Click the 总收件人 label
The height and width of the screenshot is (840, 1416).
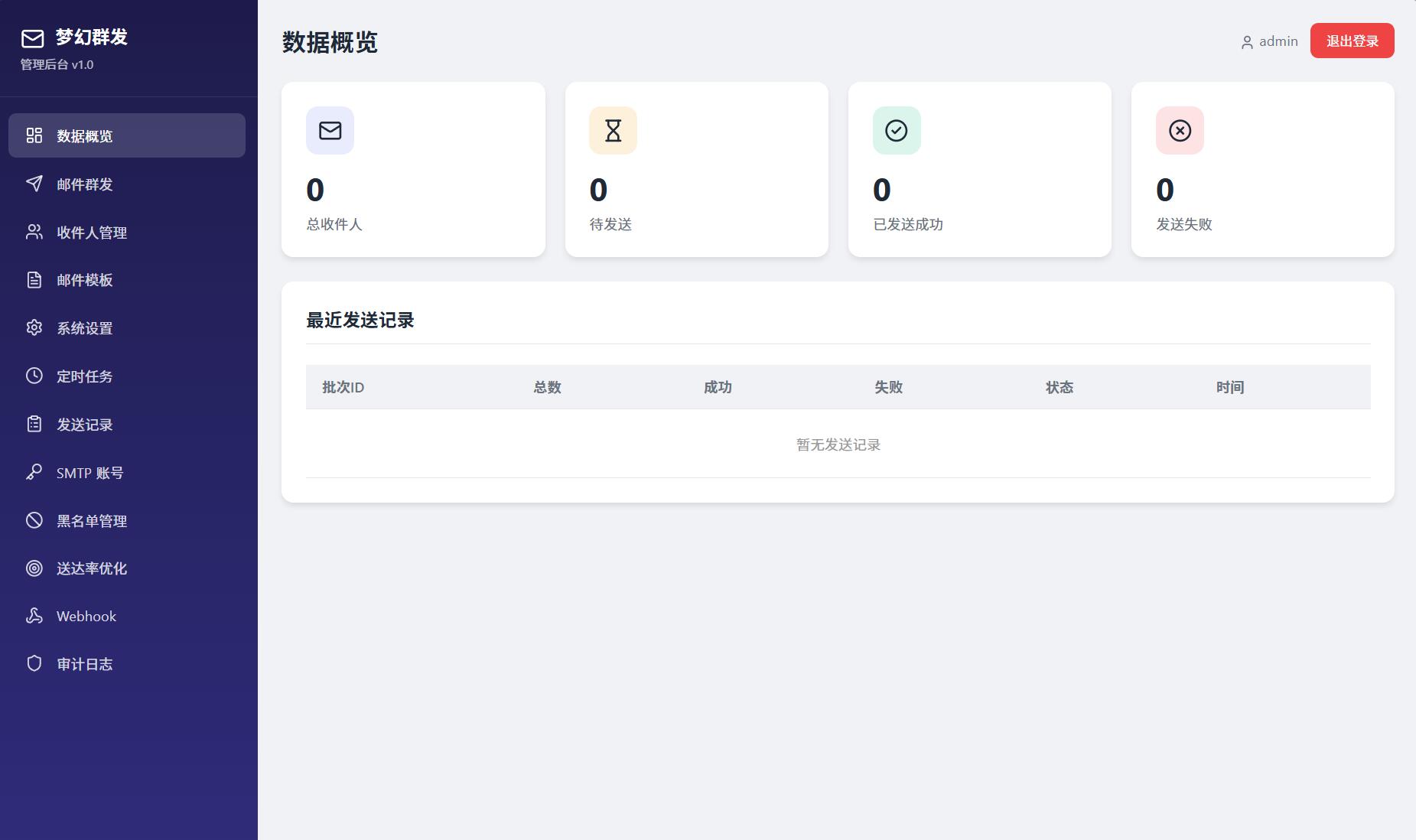coord(334,224)
